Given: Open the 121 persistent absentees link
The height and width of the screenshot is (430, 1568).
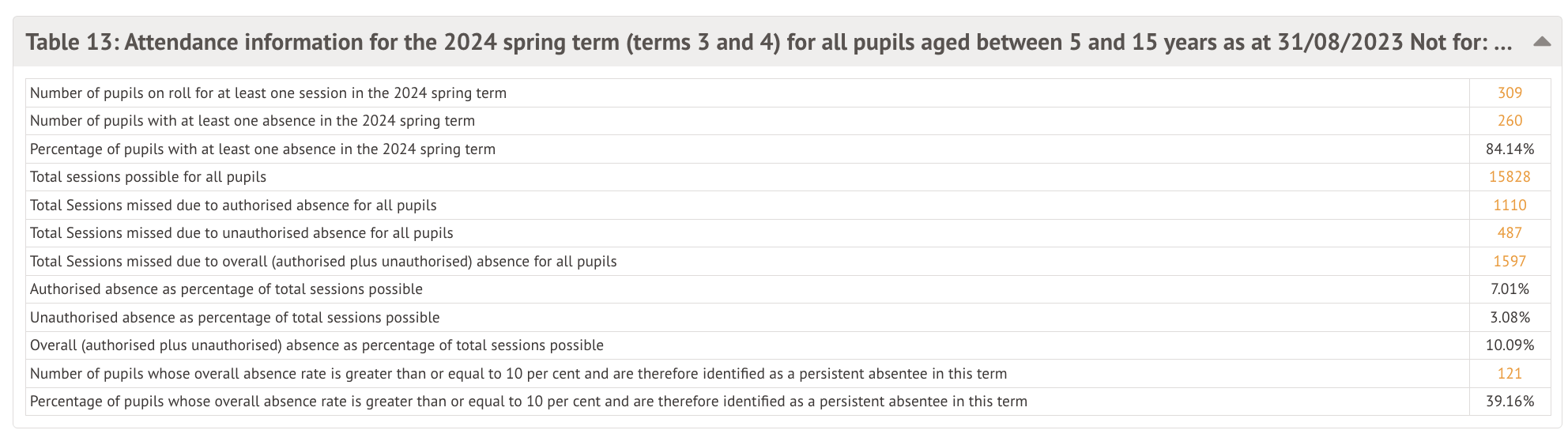Looking at the screenshot, I should [x=1510, y=374].
